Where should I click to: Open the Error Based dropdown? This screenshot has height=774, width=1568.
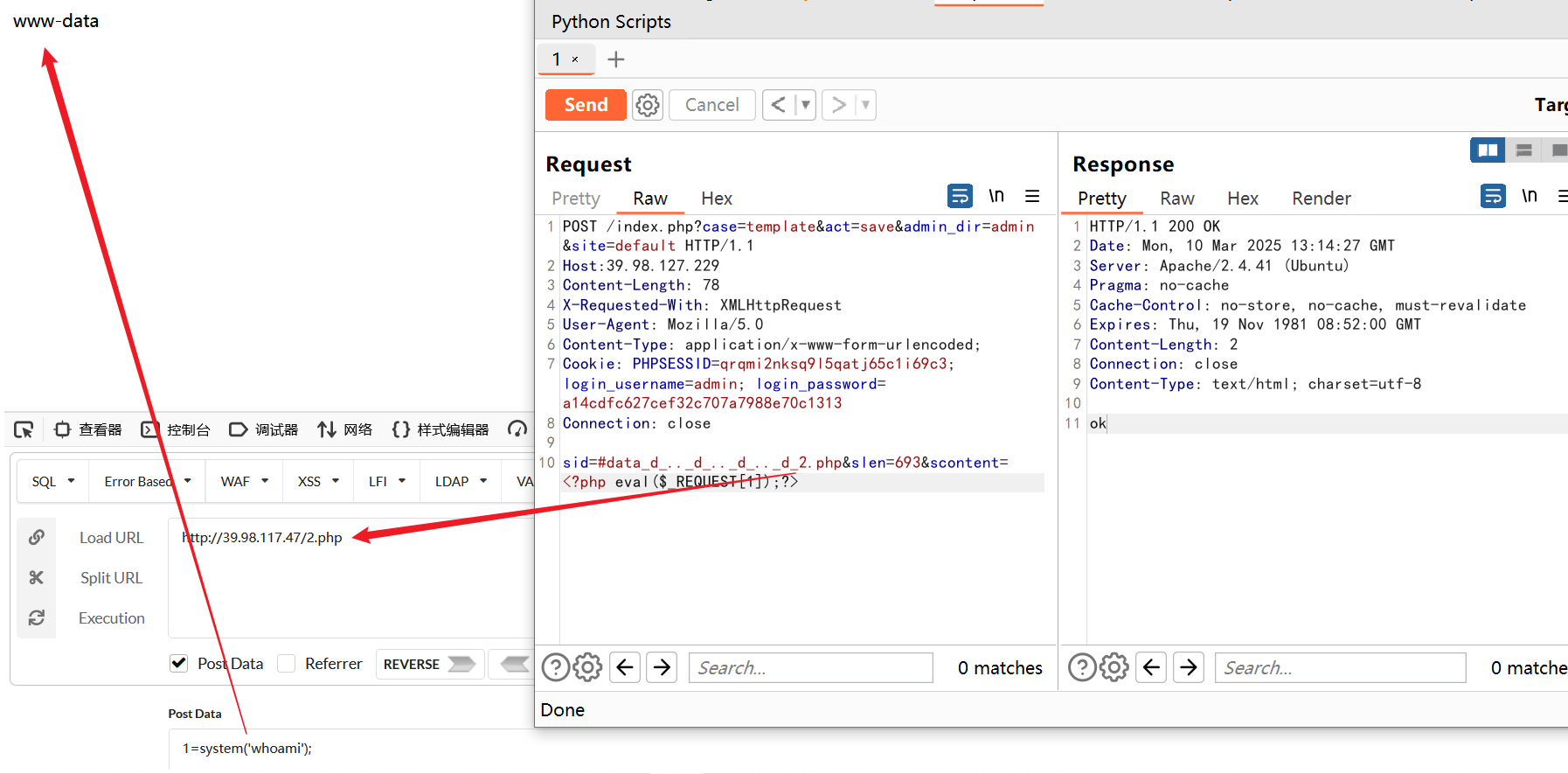(147, 481)
